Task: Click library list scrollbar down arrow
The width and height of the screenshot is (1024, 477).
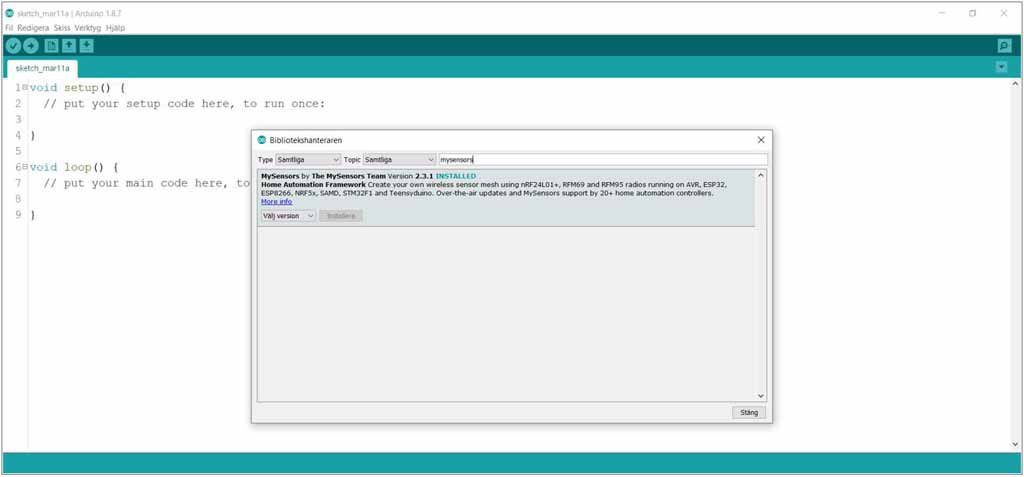Action: 760,396
